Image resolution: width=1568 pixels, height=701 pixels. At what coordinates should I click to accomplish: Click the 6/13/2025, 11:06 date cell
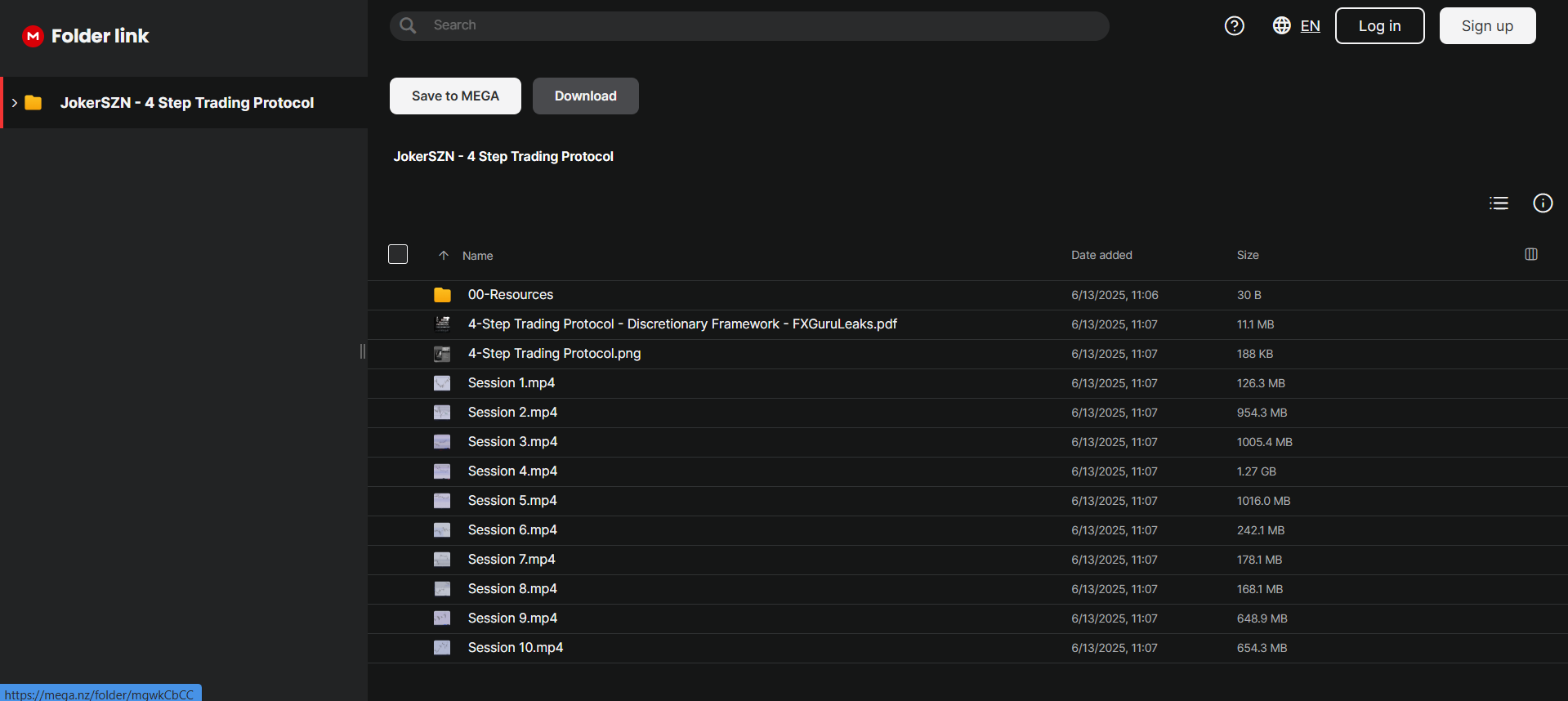(x=1115, y=295)
